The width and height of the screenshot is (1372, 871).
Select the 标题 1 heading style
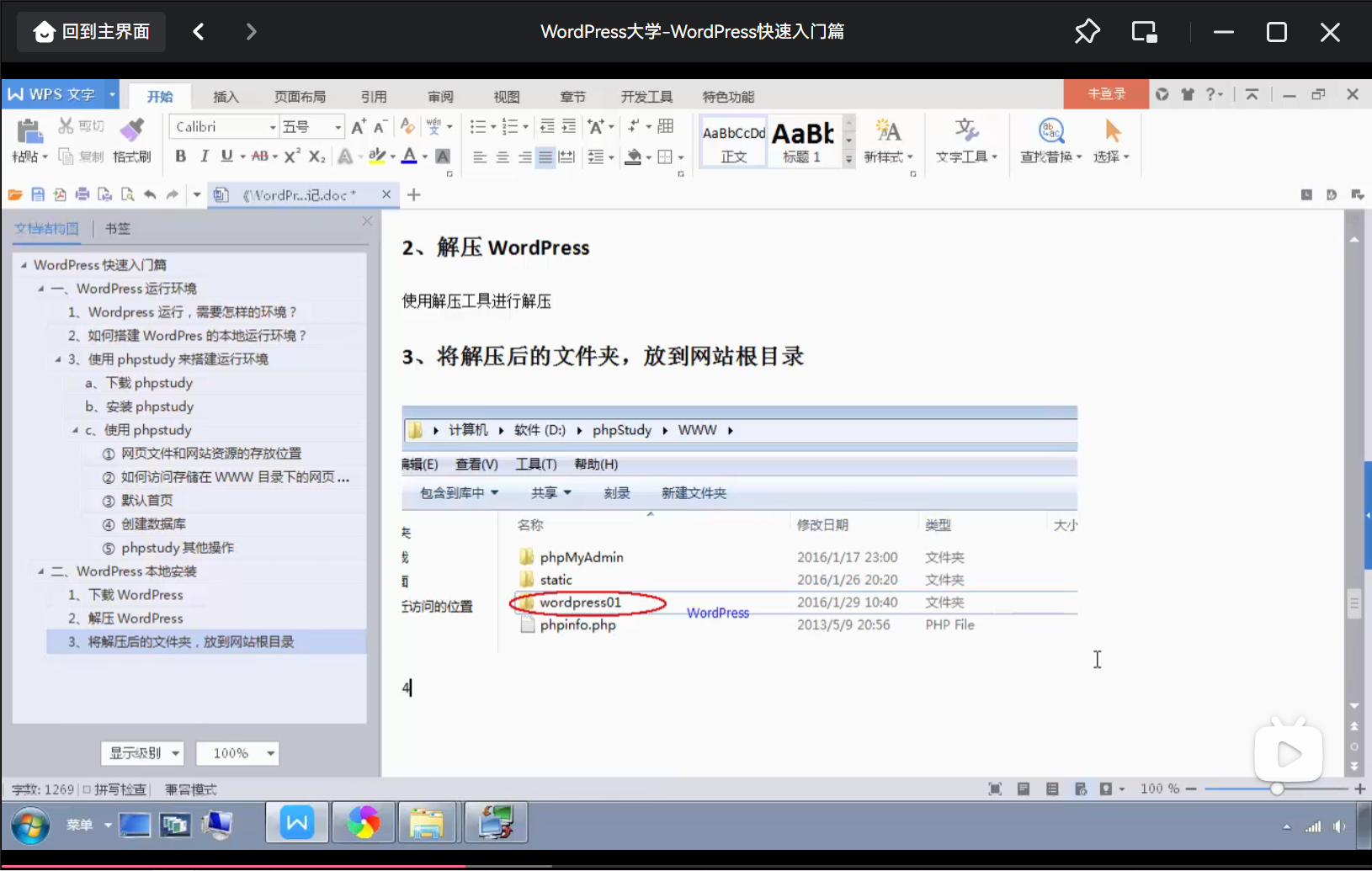(x=802, y=141)
